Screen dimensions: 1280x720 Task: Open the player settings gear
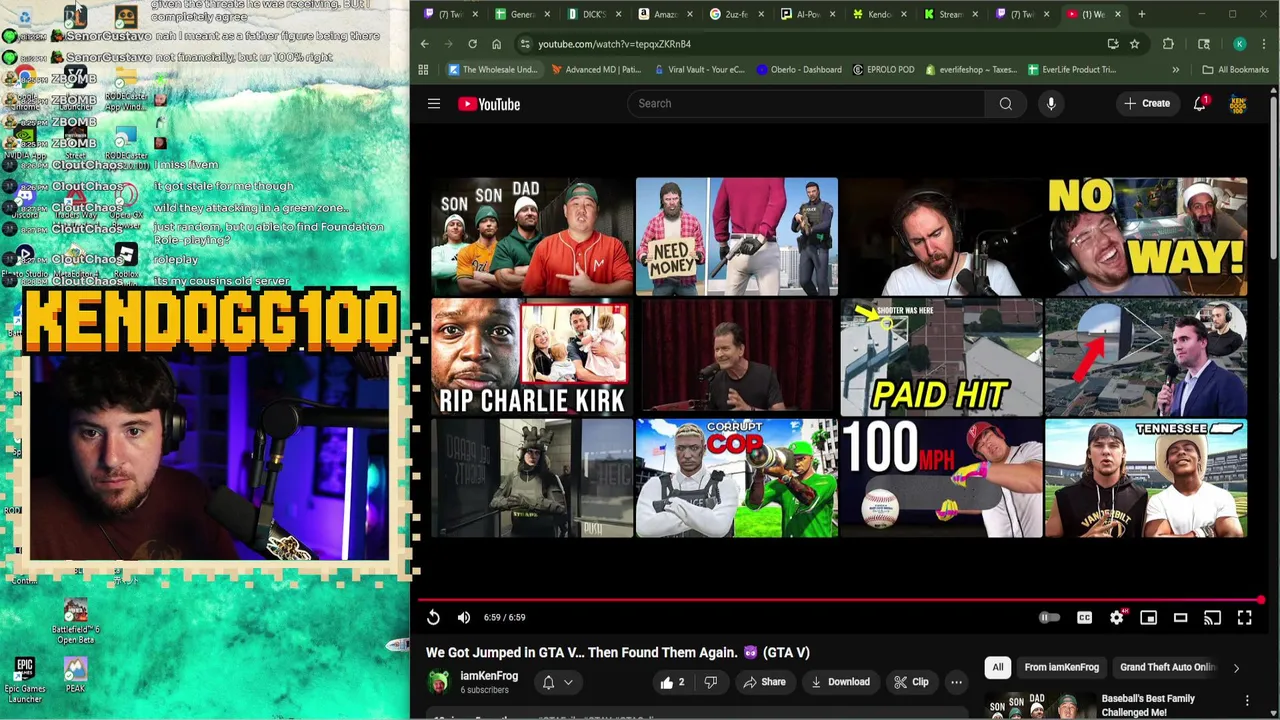[x=1116, y=617]
